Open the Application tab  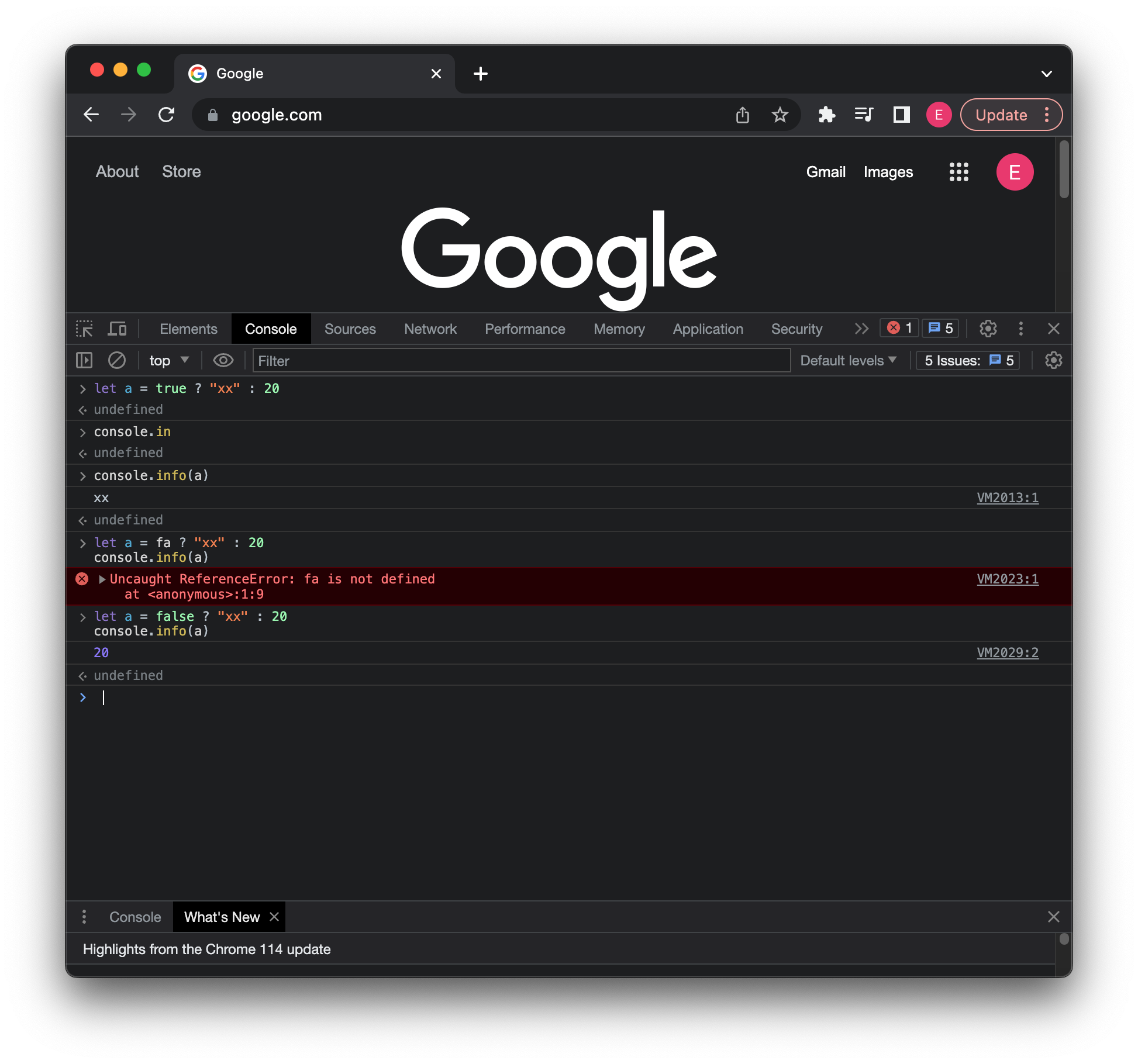tap(708, 329)
